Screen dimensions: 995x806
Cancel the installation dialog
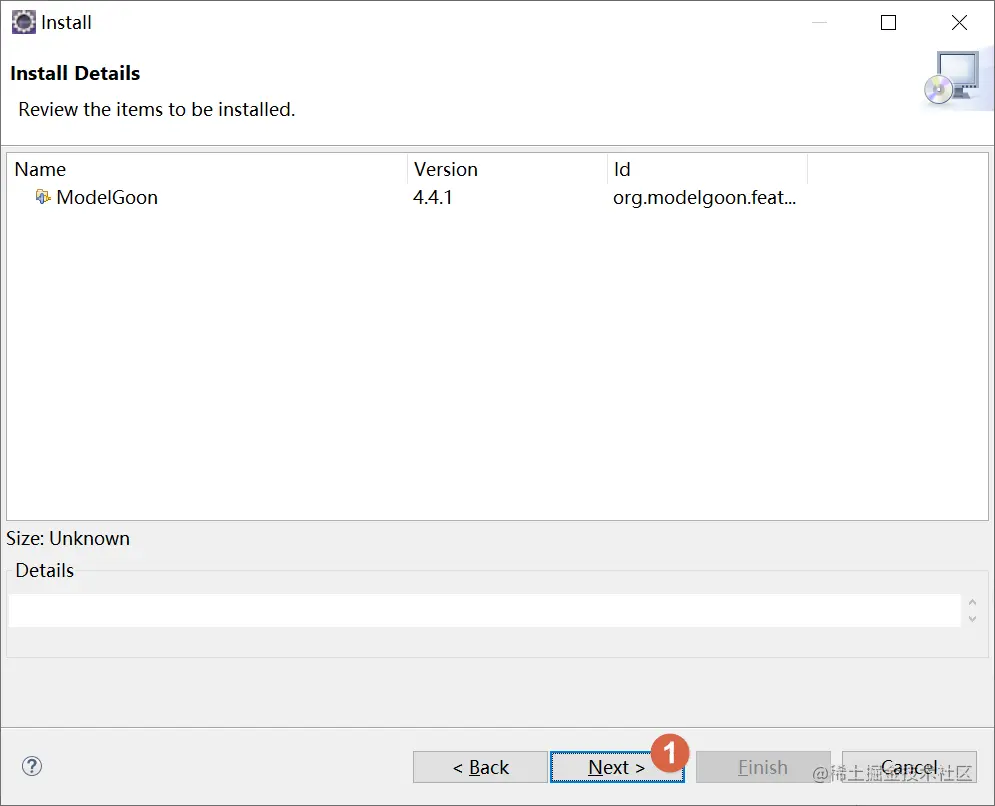coord(909,767)
